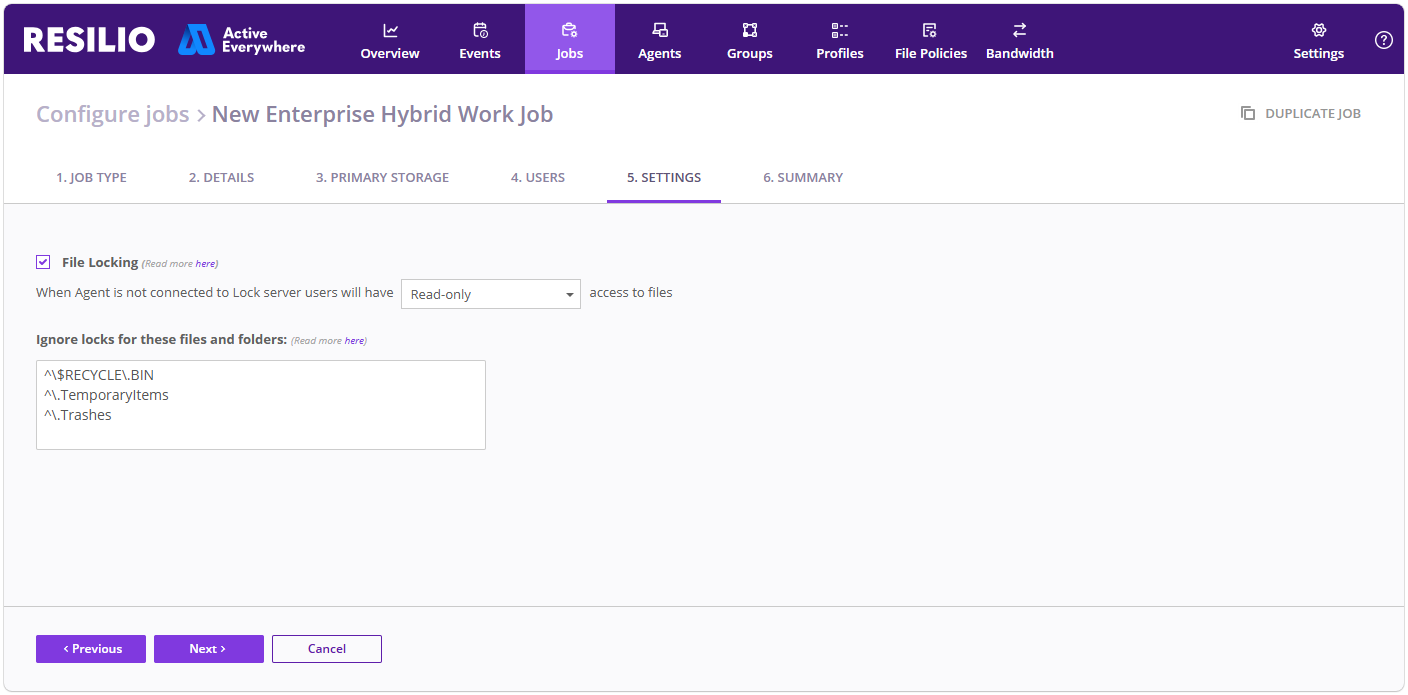Click the ^\$RECYCLE\.BIN line
The width and height of the screenshot is (1408, 695).
pos(99,375)
